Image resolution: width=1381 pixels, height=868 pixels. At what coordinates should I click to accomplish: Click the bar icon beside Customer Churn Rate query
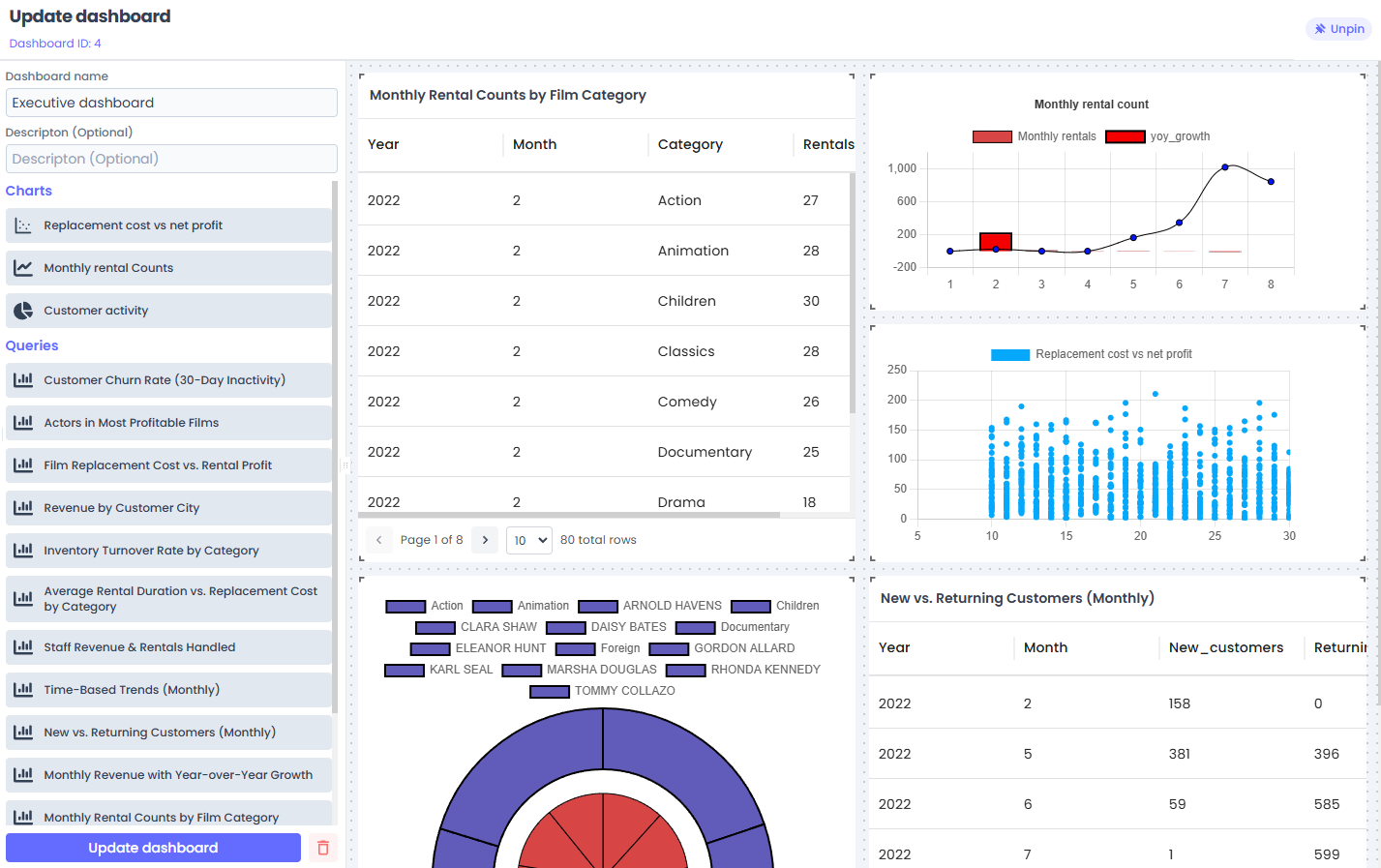pyautogui.click(x=21, y=379)
